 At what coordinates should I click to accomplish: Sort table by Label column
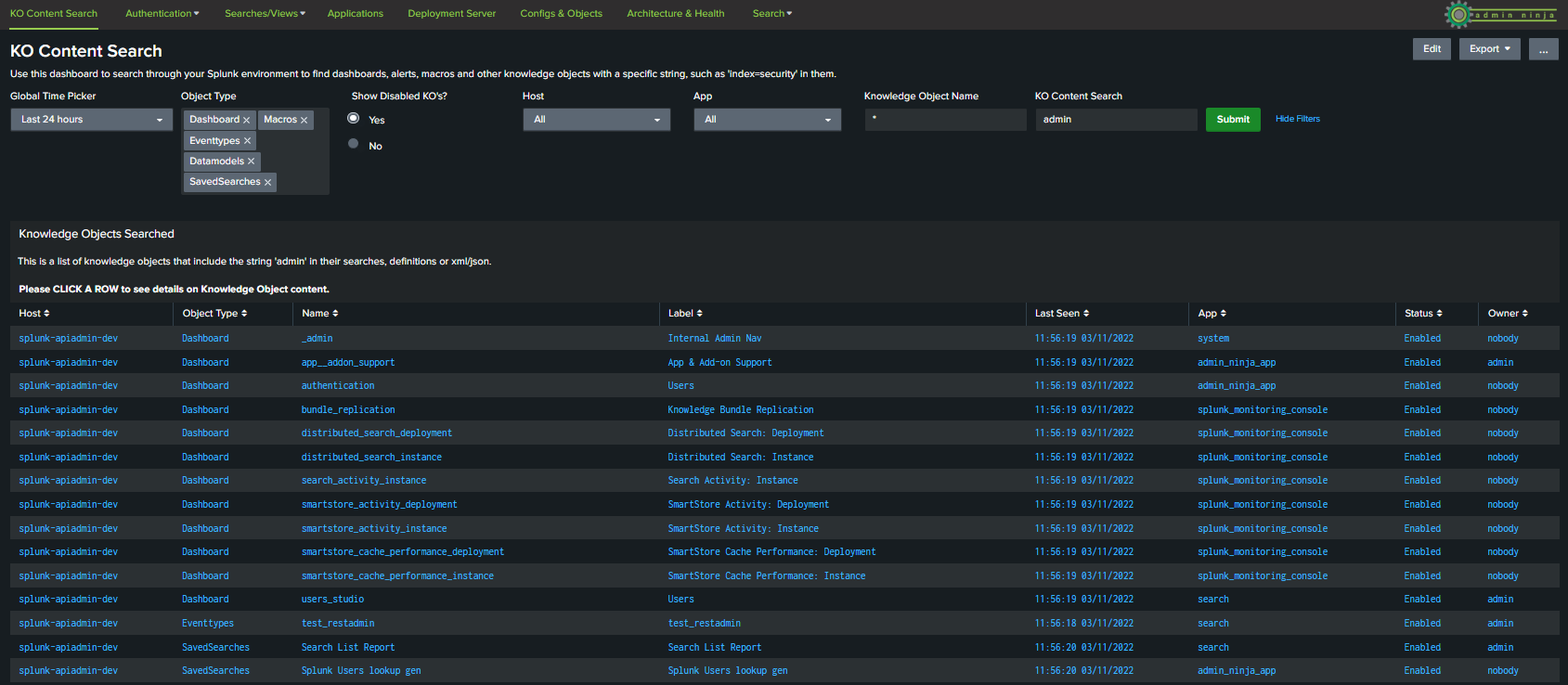point(685,314)
